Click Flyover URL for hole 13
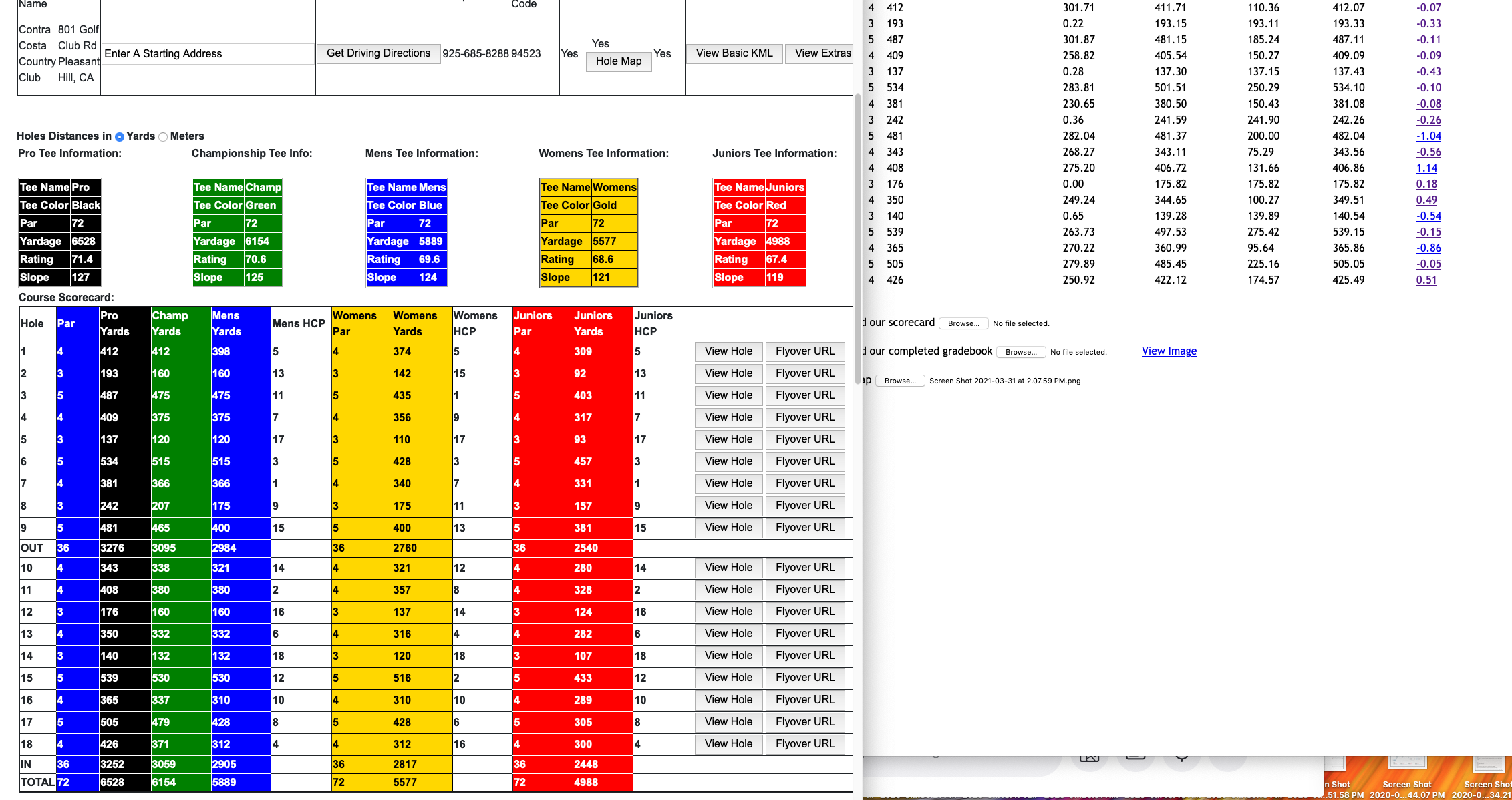Viewport: 1512px width, 800px height. [x=805, y=634]
